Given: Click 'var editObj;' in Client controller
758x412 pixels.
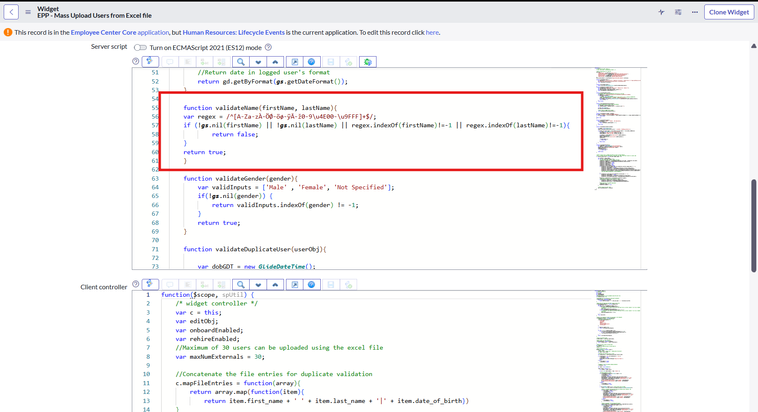Looking at the screenshot, I should click(197, 321).
